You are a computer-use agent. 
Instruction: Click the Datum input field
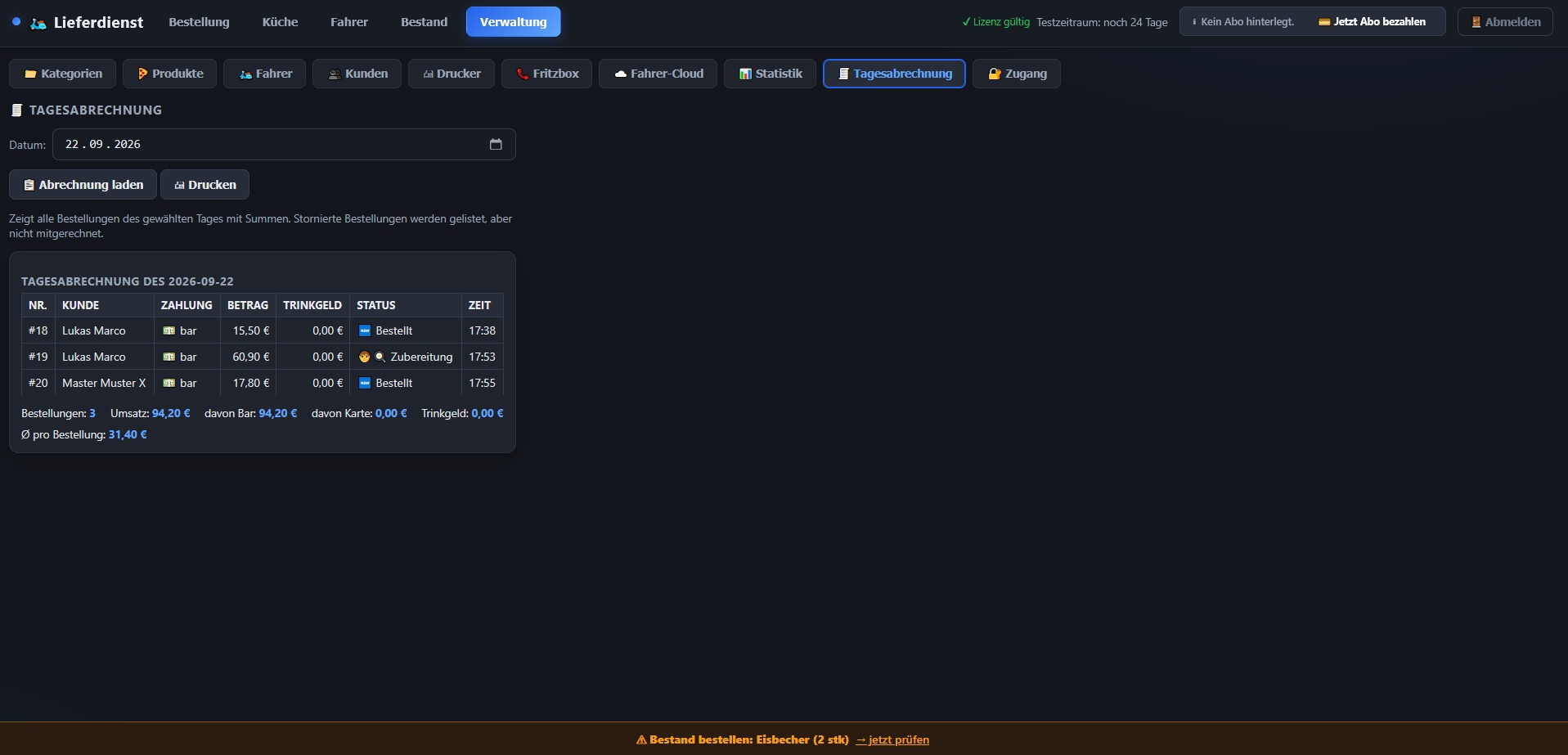284,144
